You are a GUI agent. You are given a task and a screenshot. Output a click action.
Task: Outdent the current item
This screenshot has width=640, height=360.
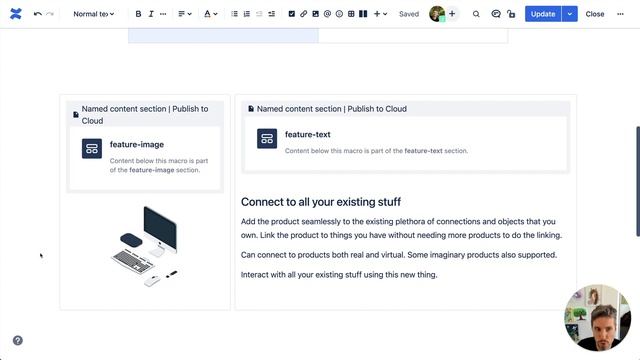pos(259,14)
